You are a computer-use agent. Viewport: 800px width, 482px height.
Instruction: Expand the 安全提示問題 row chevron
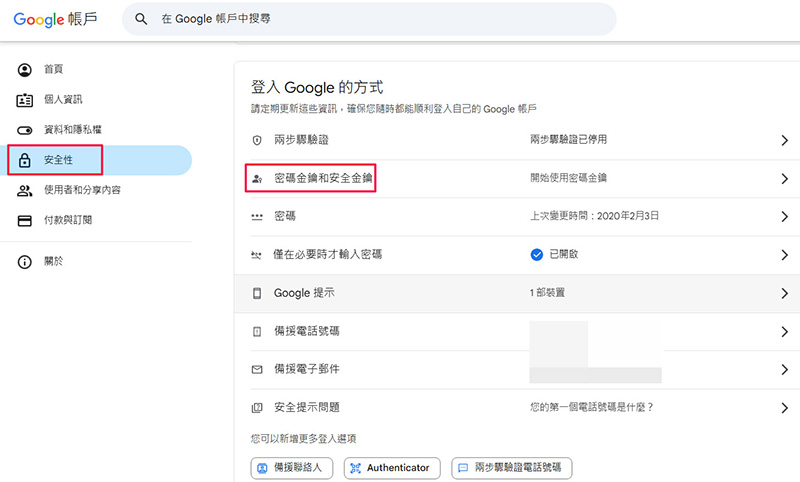pos(784,407)
